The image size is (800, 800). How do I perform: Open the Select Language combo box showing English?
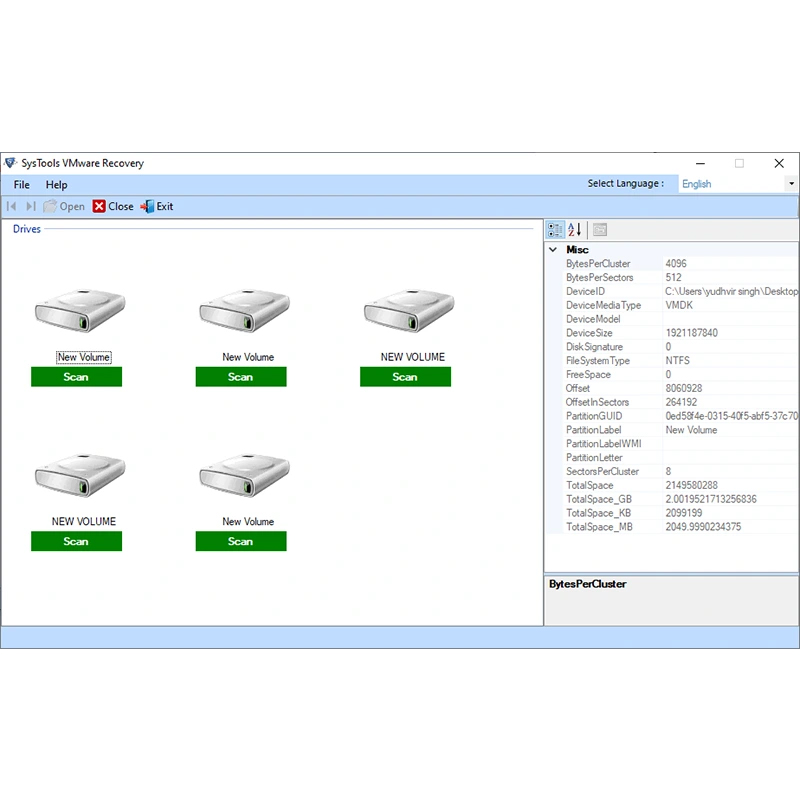pyautogui.click(x=738, y=184)
